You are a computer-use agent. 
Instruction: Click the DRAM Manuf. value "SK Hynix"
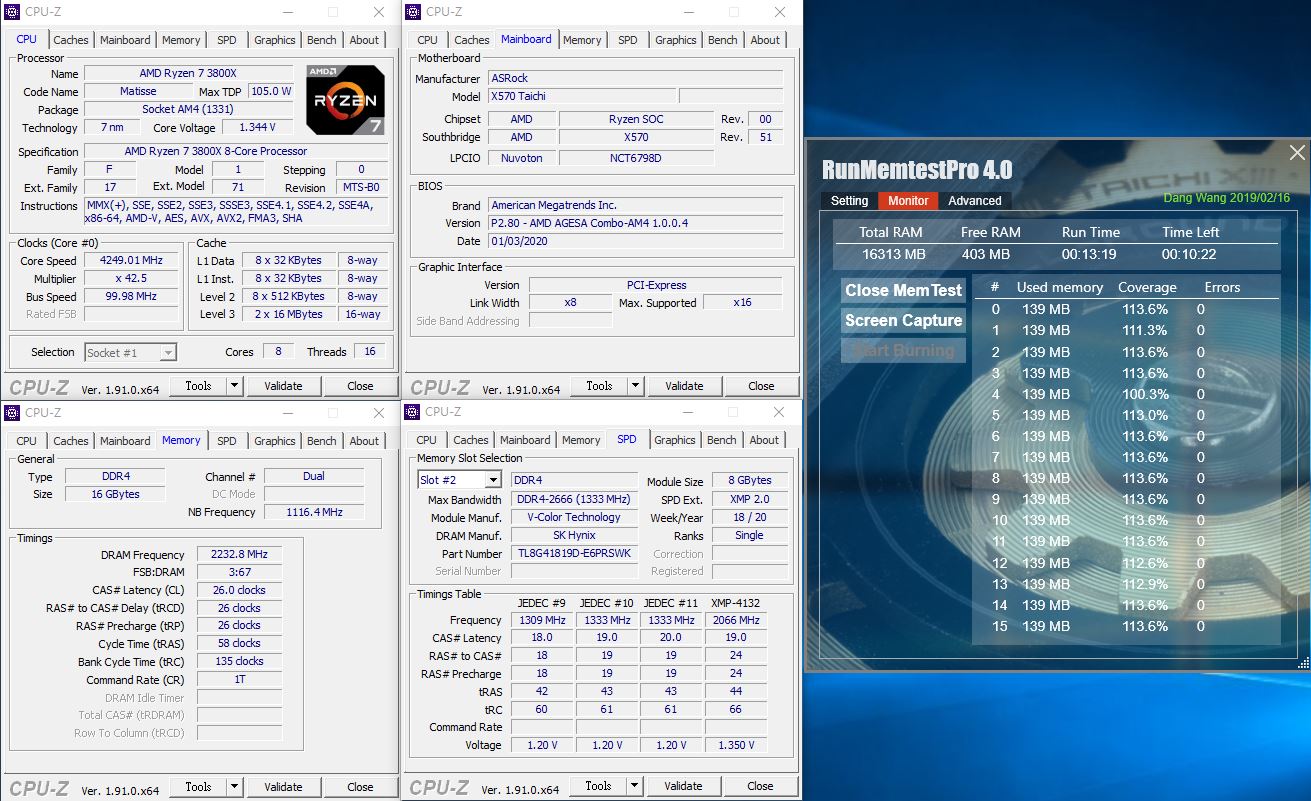[574, 535]
